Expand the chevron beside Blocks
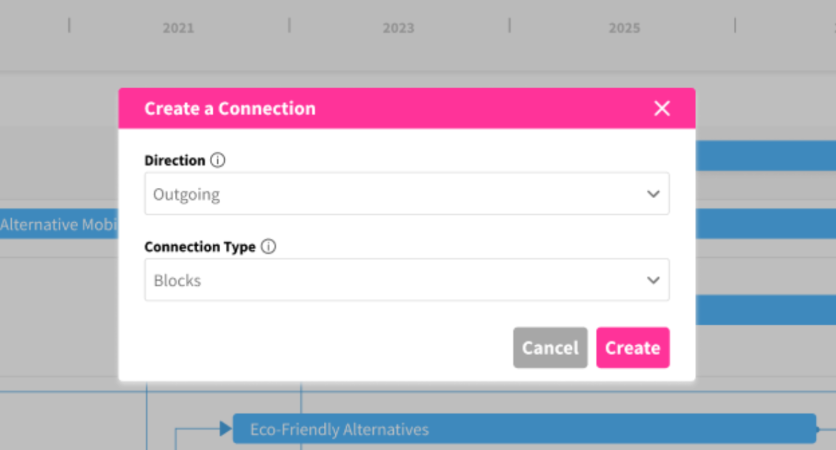Screen dimensions: 836x450 [x=653, y=281]
